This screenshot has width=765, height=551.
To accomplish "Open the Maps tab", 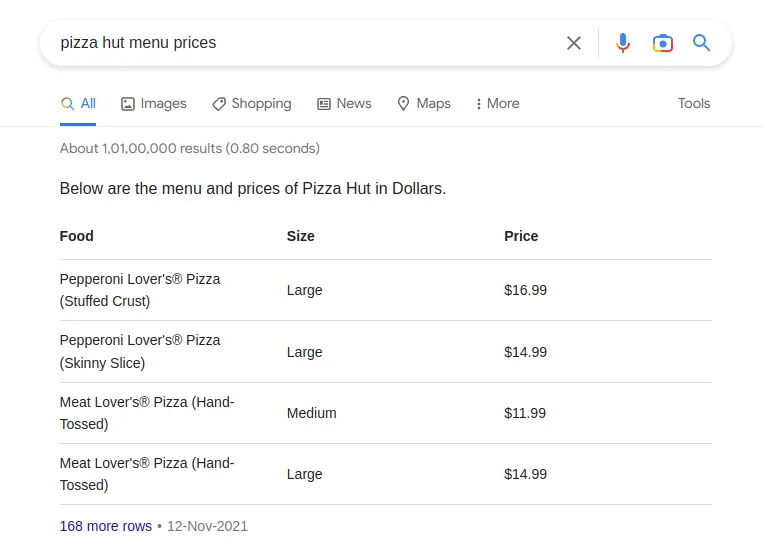I will click(x=424, y=103).
